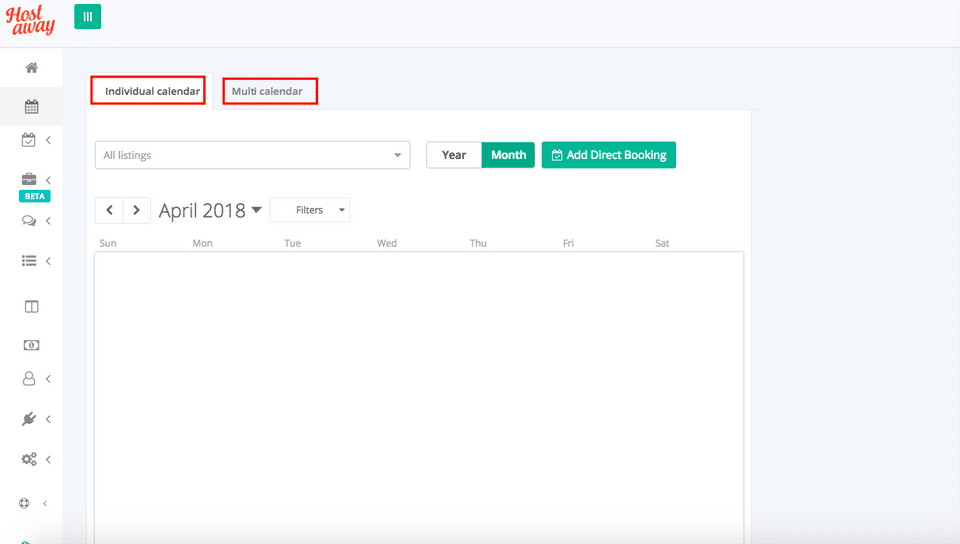Image resolution: width=960 pixels, height=544 pixels.
Task: Open the plug integrations sidebar icon
Action: 29,419
